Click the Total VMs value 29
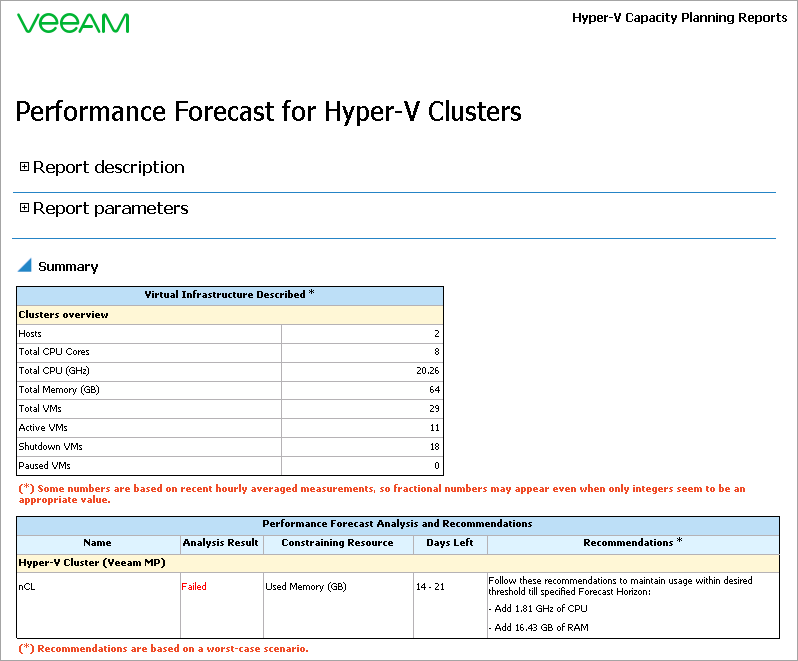This screenshot has width=798, height=661. click(434, 409)
